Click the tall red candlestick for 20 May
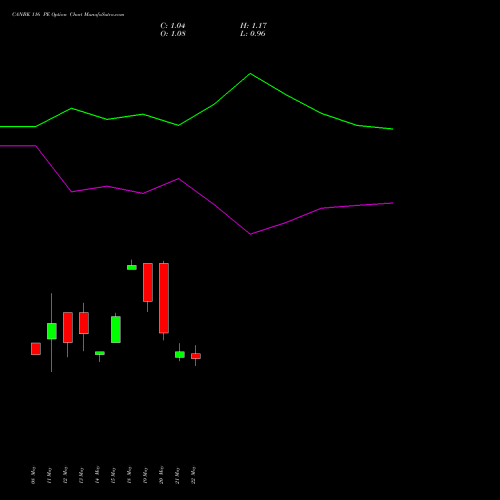The image size is (500, 500). [164, 298]
